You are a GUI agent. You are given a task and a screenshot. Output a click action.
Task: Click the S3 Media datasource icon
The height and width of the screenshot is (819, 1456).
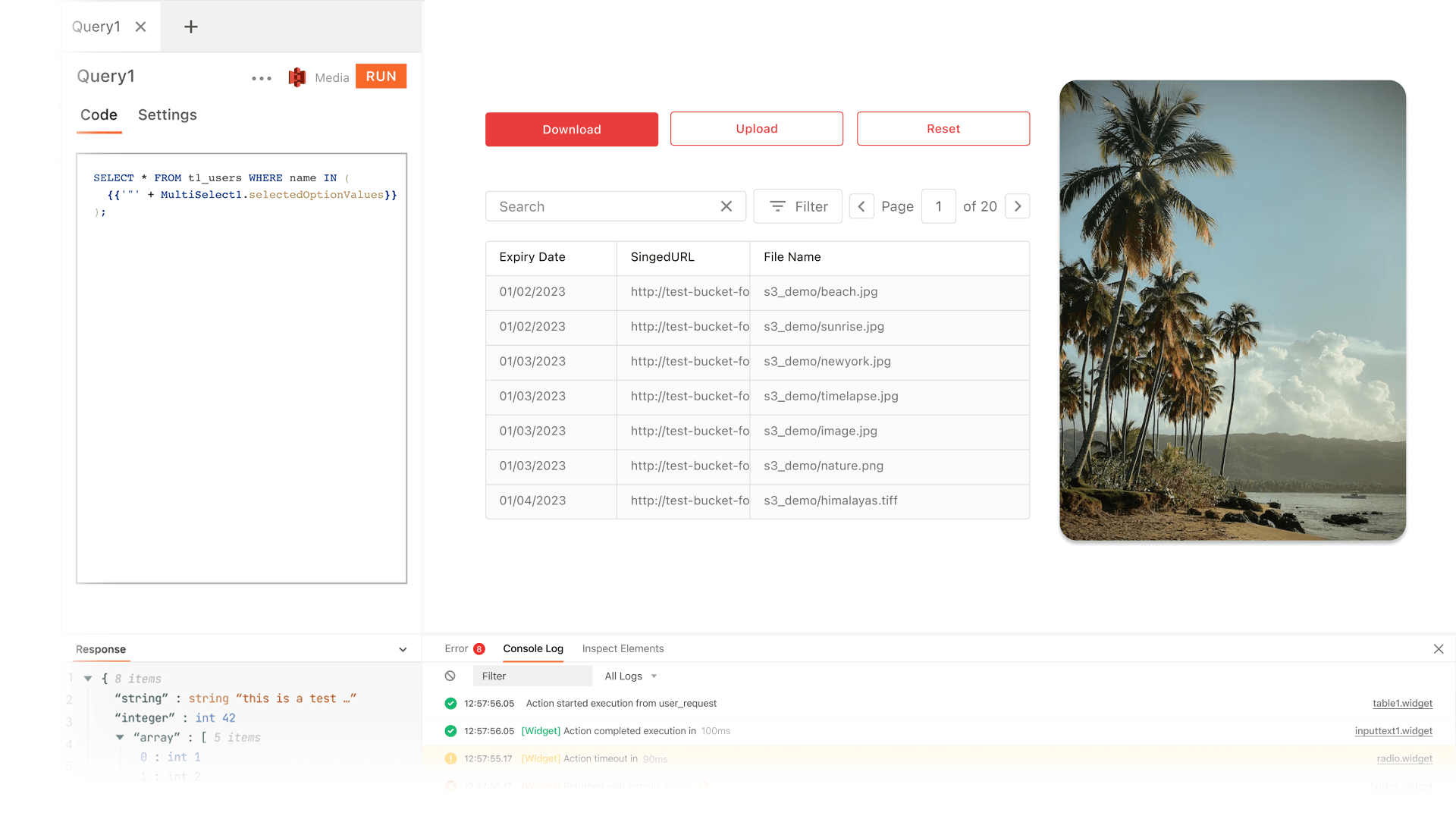click(x=297, y=77)
